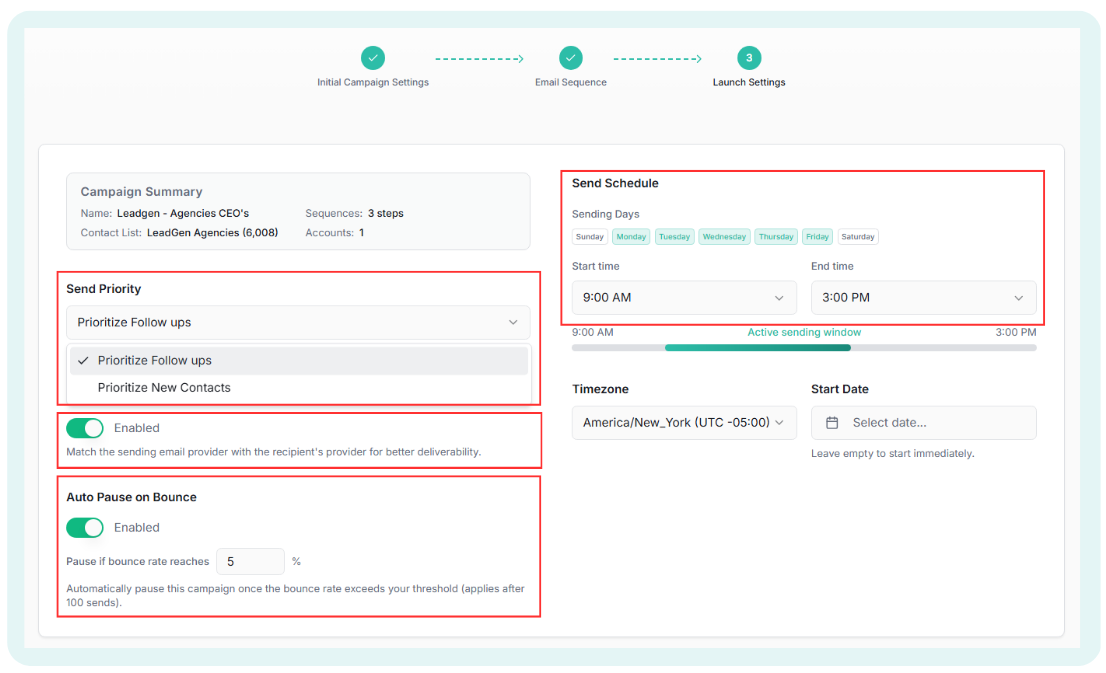Toggle Tuesday as a sending day
Image resolution: width=1106 pixels, height=673 pixels.
pos(674,237)
